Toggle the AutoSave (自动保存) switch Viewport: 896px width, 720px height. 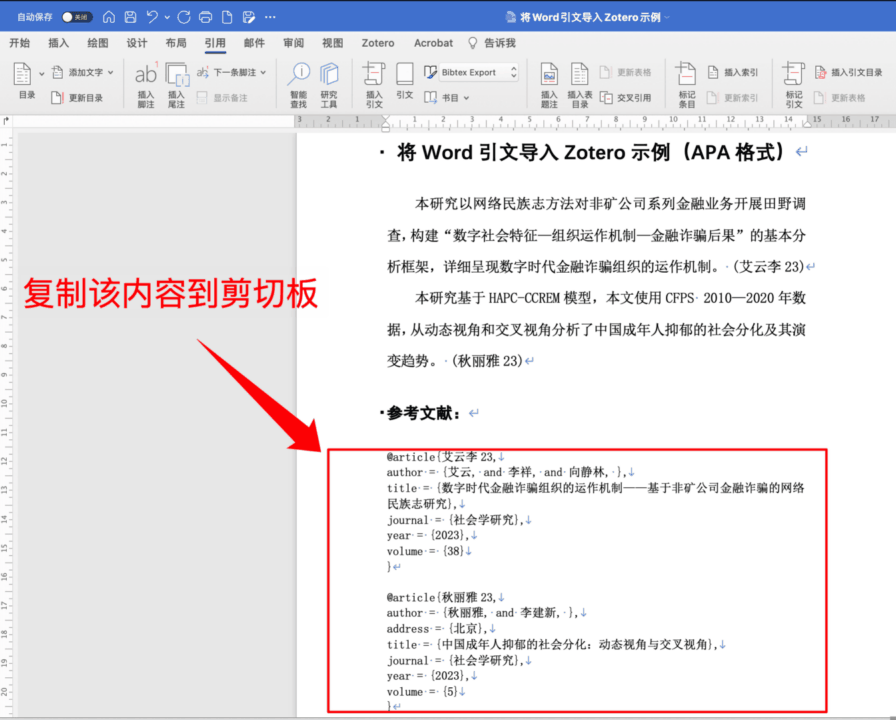tap(75, 17)
